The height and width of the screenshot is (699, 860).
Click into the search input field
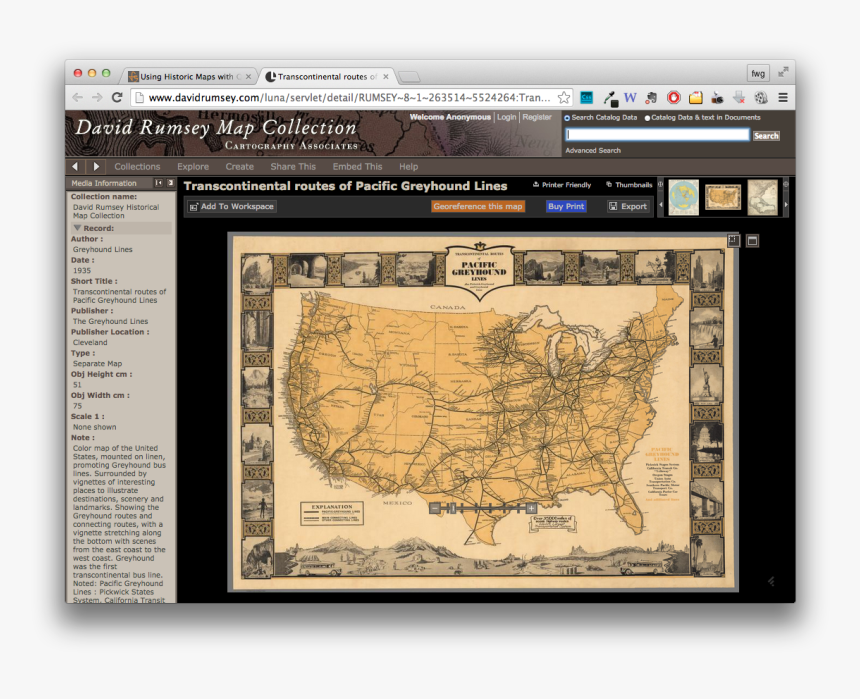pyautogui.click(x=655, y=133)
